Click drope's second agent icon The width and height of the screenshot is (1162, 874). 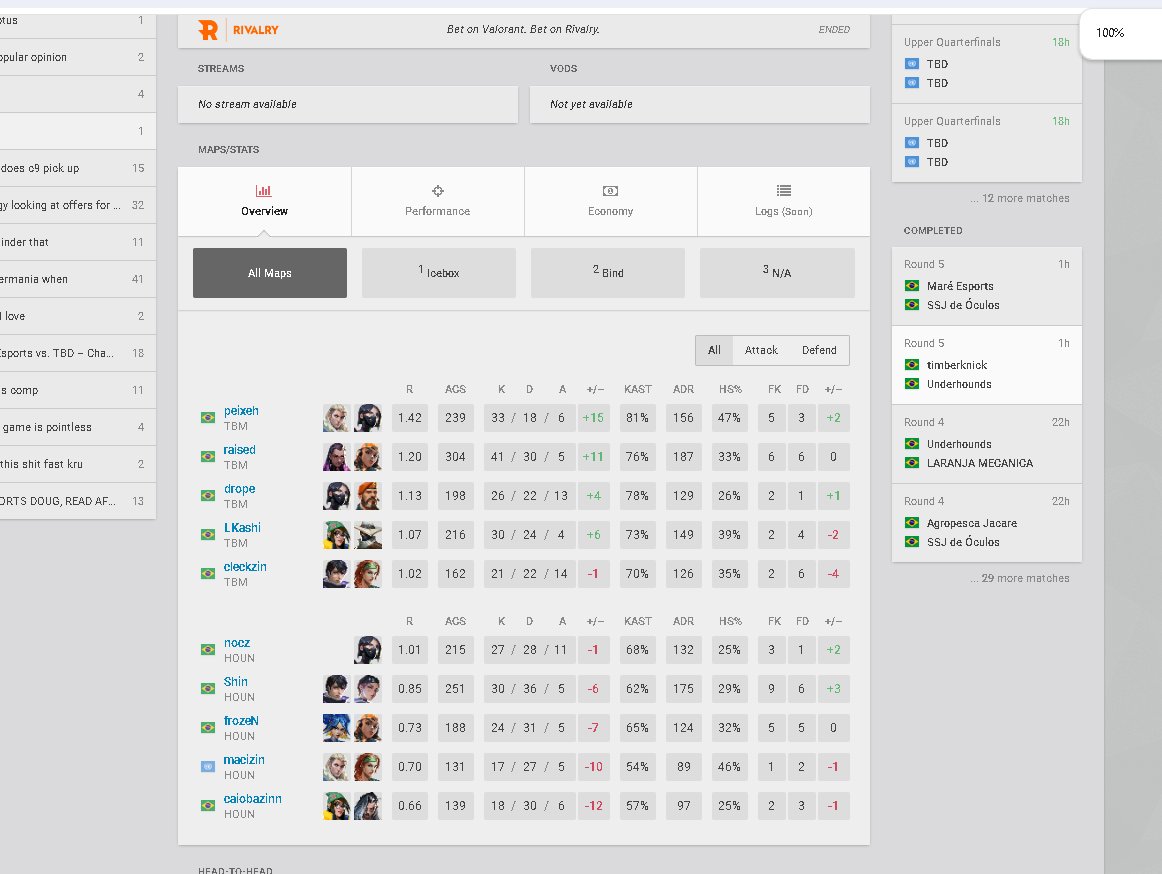point(368,496)
